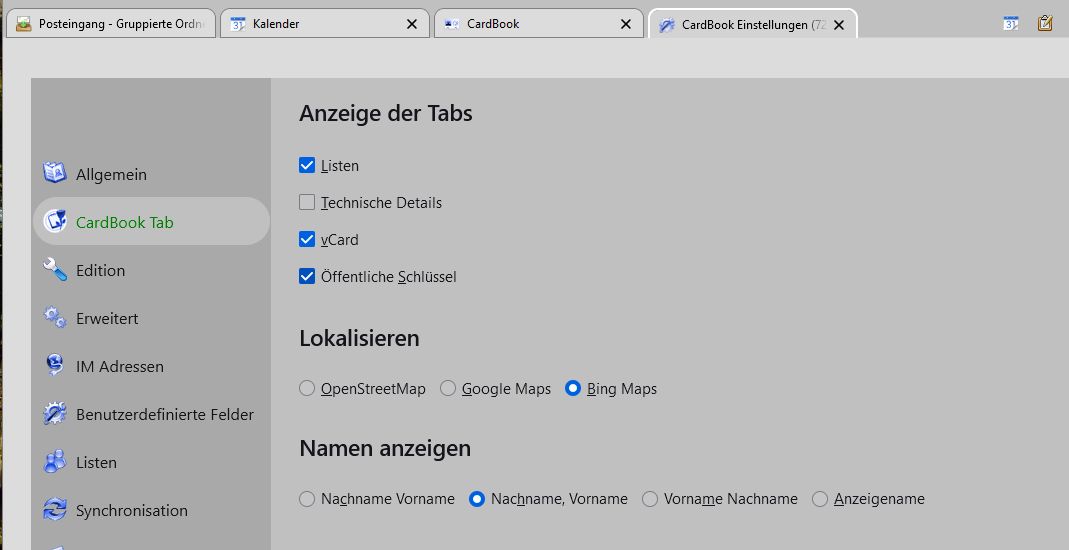The height and width of the screenshot is (550, 1069).
Task: Select Vorname Nachname name display
Action: 650,499
